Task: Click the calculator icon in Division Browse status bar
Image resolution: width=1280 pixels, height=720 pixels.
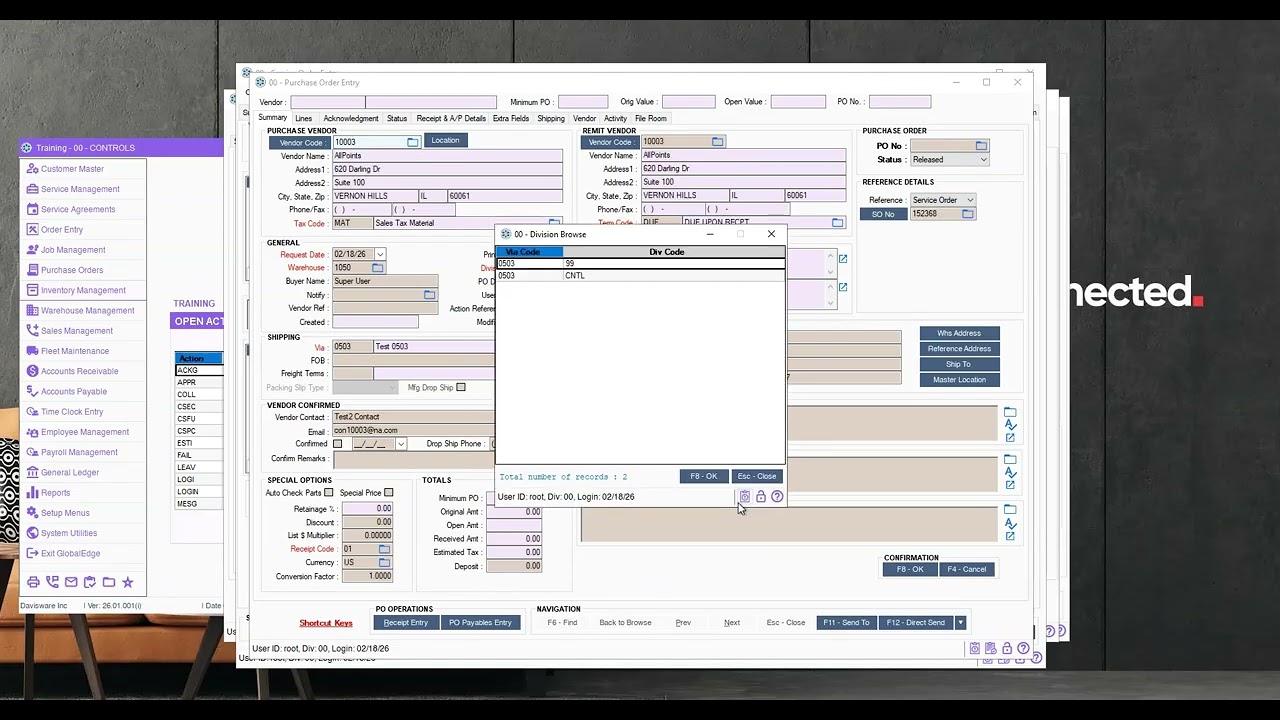Action: pyautogui.click(x=745, y=497)
